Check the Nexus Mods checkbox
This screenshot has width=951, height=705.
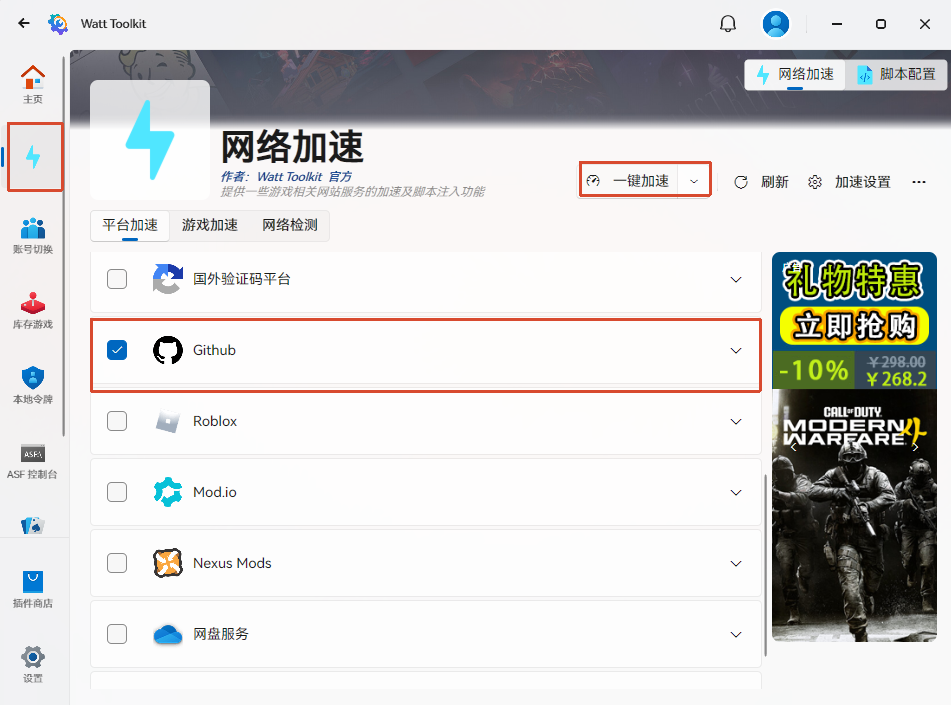click(117, 563)
